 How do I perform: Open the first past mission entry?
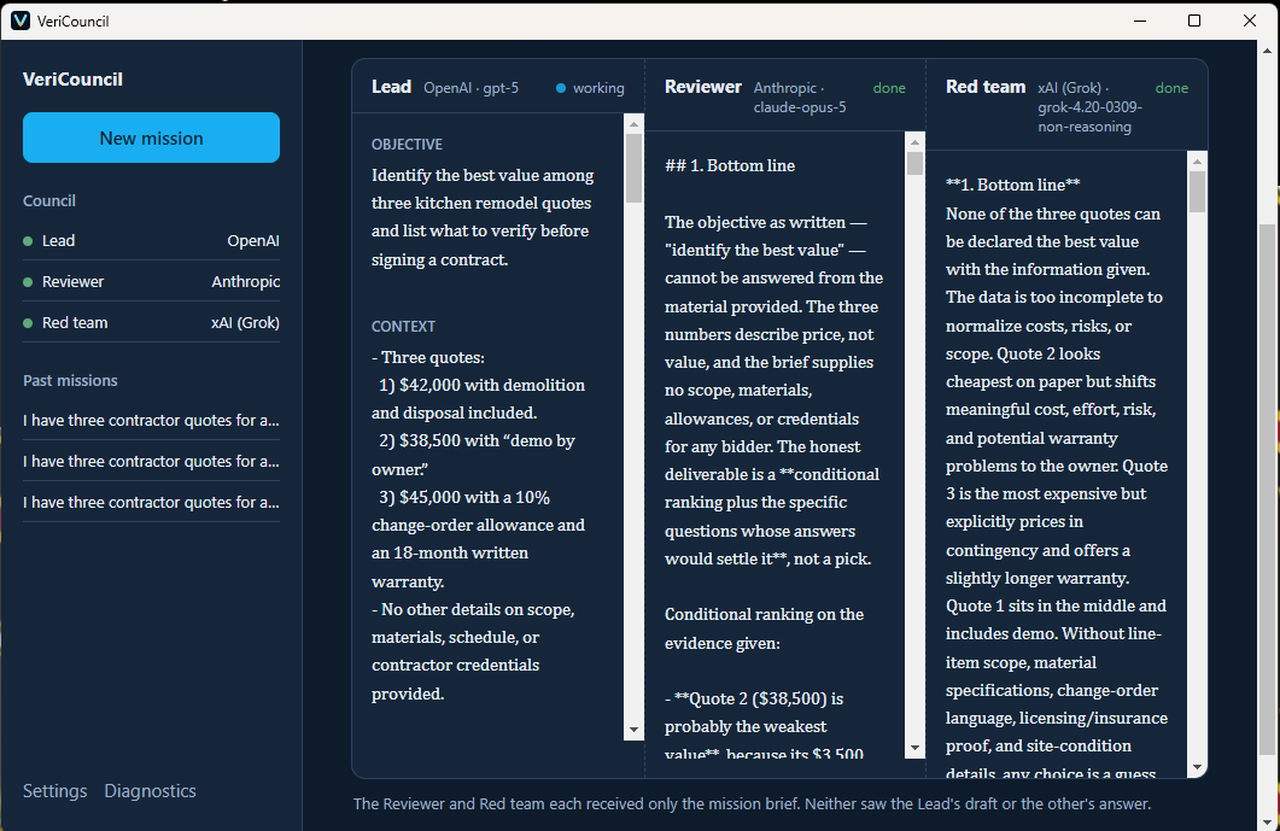pos(151,420)
